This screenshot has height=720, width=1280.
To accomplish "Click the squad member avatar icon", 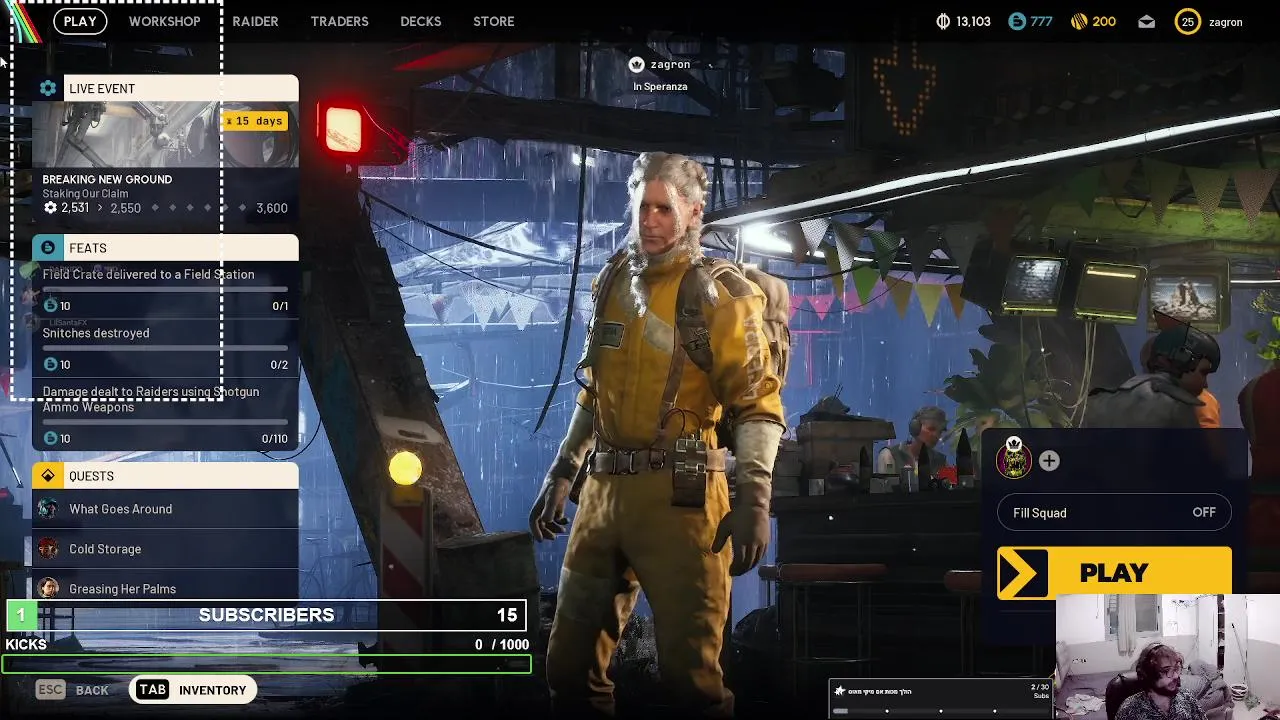I will click(1014, 459).
